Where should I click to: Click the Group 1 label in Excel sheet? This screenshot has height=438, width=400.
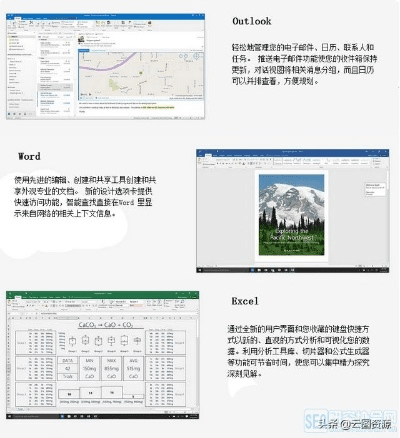[21, 343]
